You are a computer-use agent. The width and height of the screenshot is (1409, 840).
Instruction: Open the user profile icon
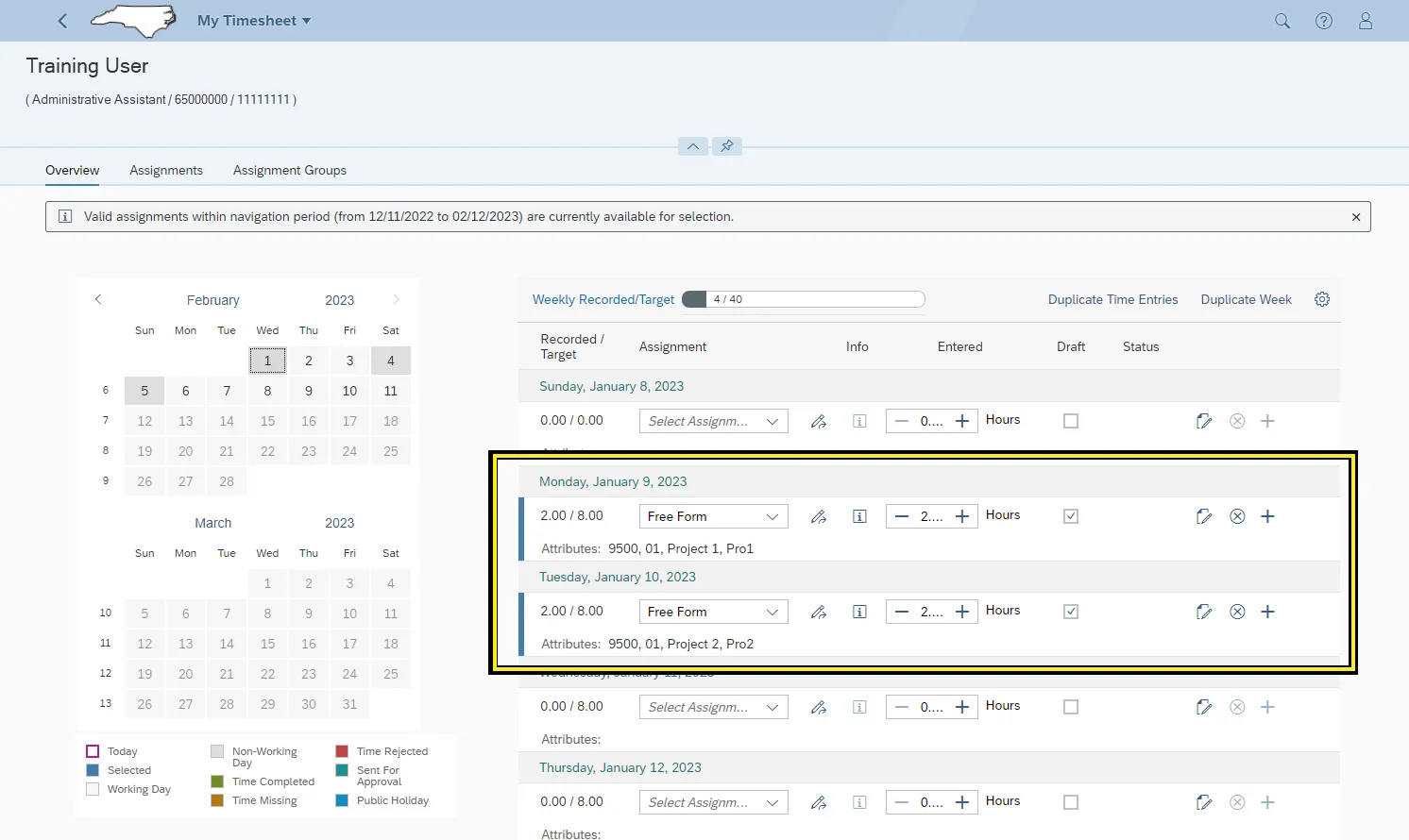coord(1365,21)
